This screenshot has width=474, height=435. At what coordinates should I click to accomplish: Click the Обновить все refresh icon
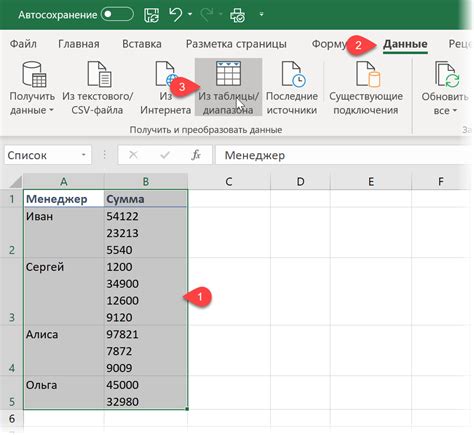[448, 74]
